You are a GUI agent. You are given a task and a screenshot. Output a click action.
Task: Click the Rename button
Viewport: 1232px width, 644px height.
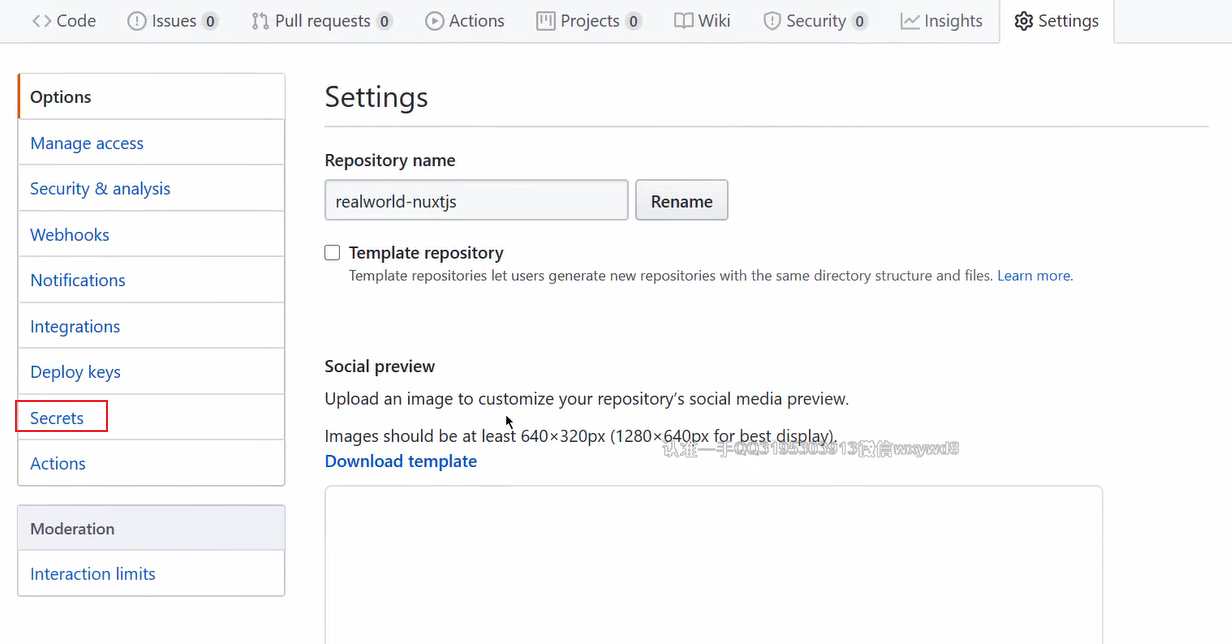[682, 201]
